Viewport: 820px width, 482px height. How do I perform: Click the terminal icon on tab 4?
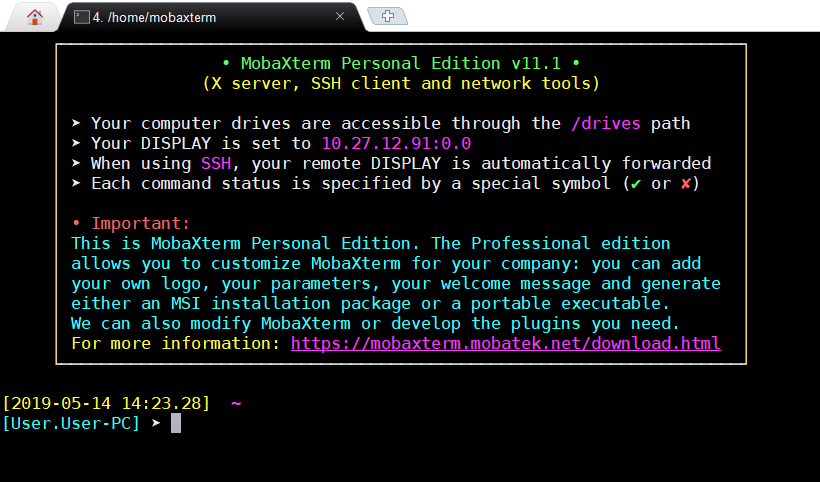coord(82,17)
